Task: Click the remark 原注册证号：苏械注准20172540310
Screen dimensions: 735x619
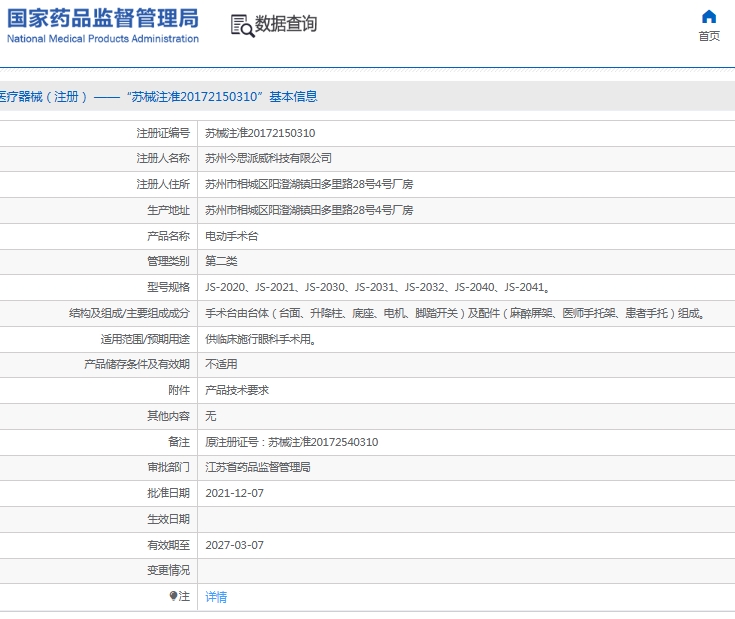Action: point(292,442)
